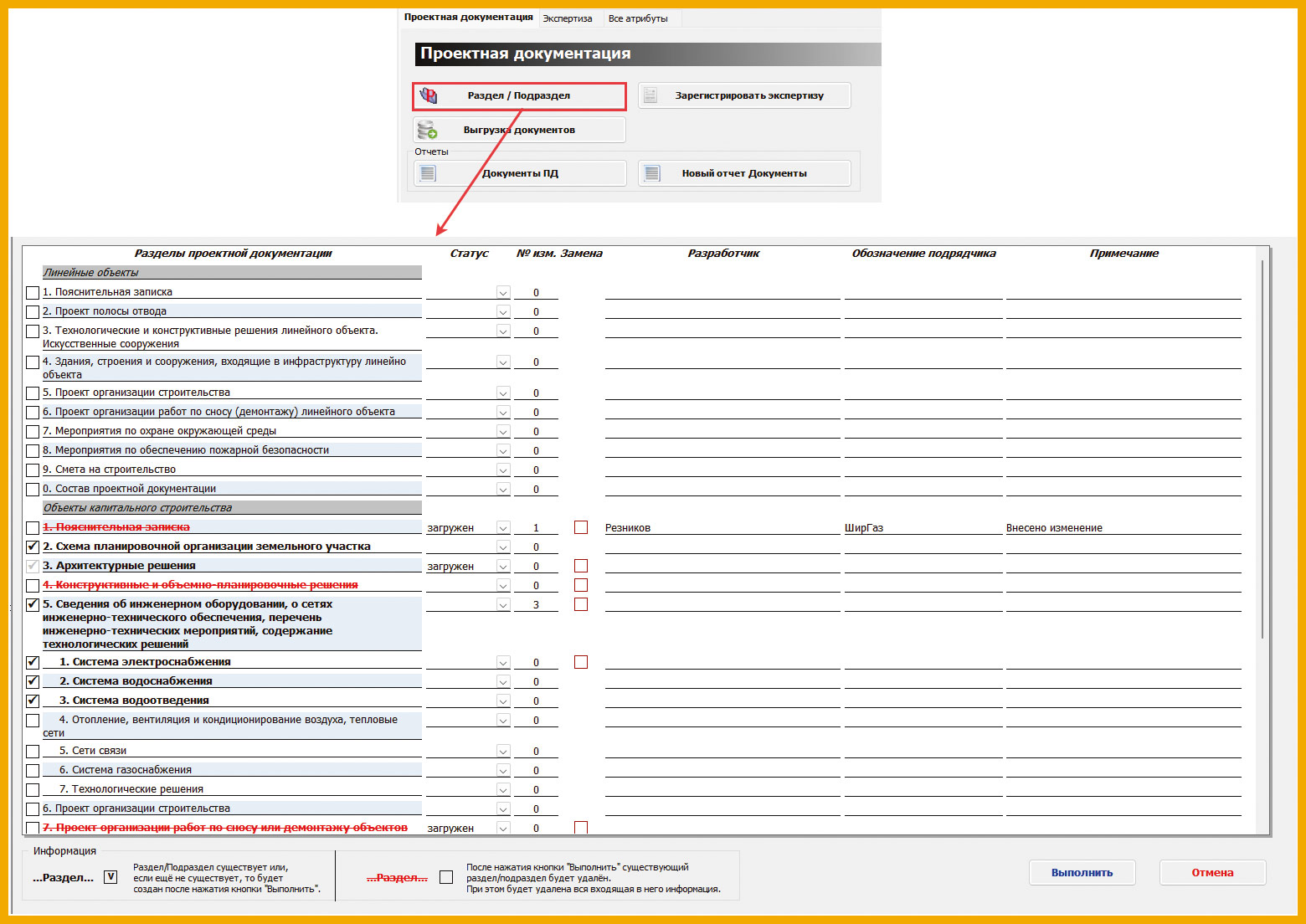Click the contractor field containing ШирГаз
Viewport: 1306px width, 924px height.
(923, 528)
